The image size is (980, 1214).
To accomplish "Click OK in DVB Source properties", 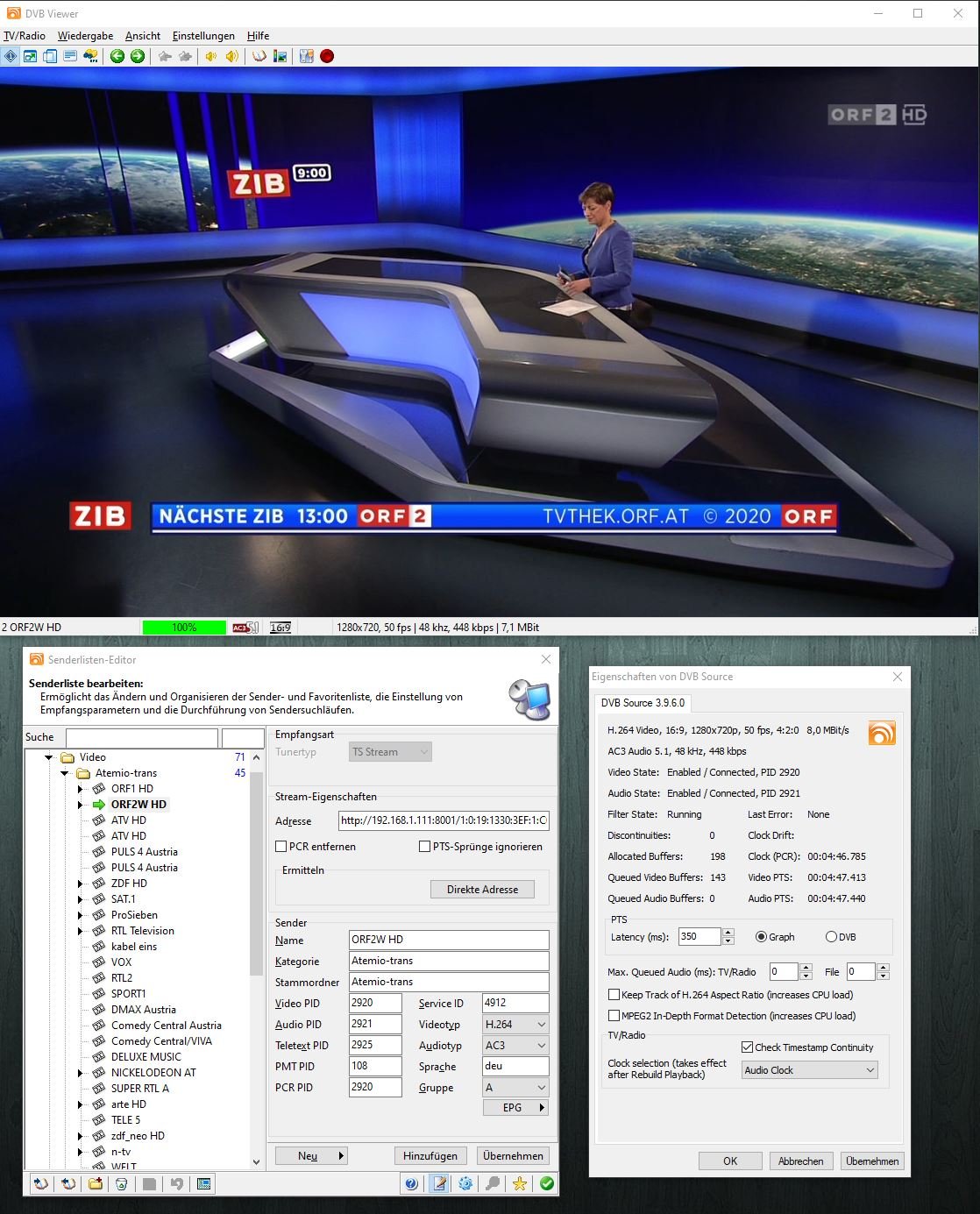I will (x=730, y=1161).
